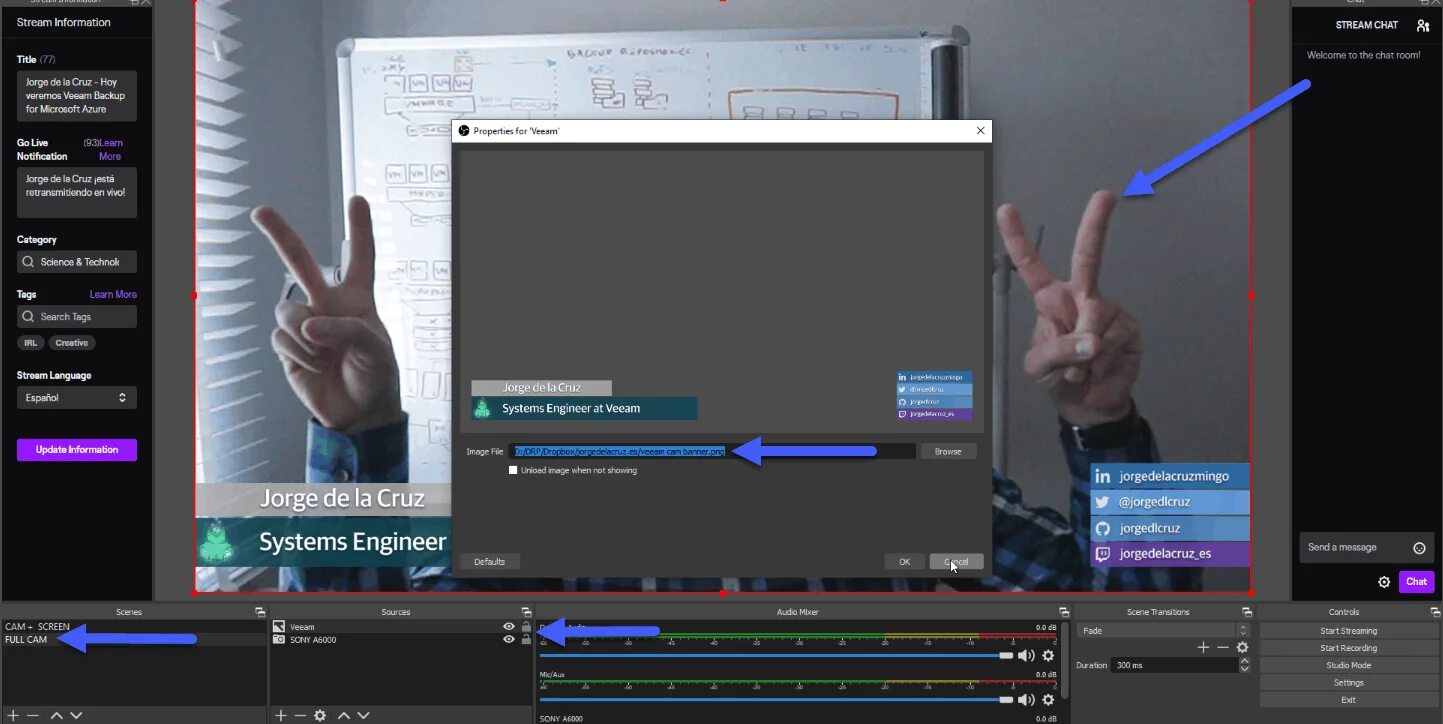Mute the Mic/Aux speaker icon
Screen dimensions: 1443x724
click(x=1026, y=700)
